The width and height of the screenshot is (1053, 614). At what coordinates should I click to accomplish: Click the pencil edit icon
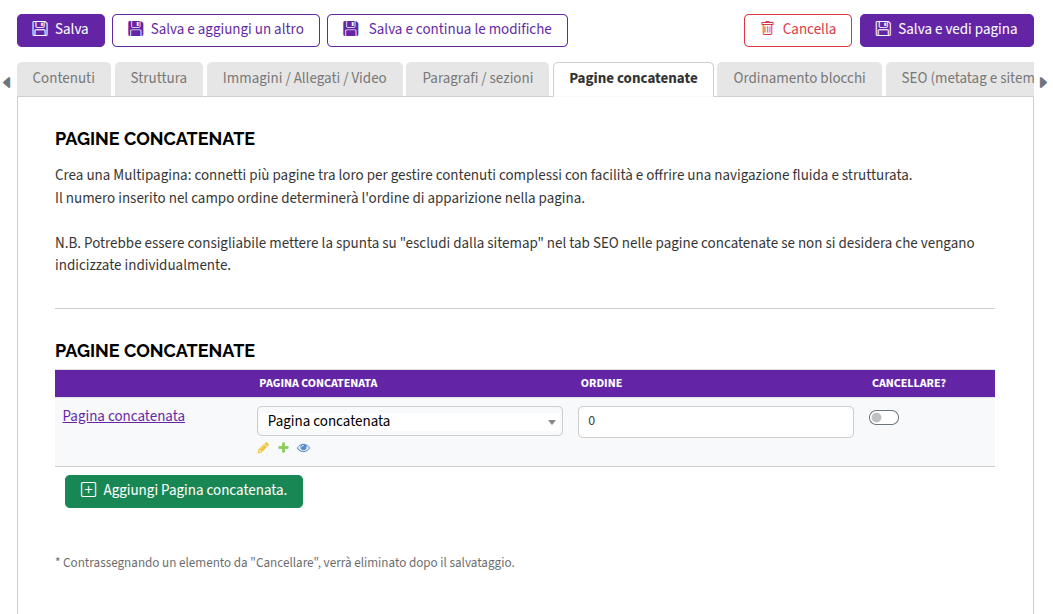coord(263,448)
